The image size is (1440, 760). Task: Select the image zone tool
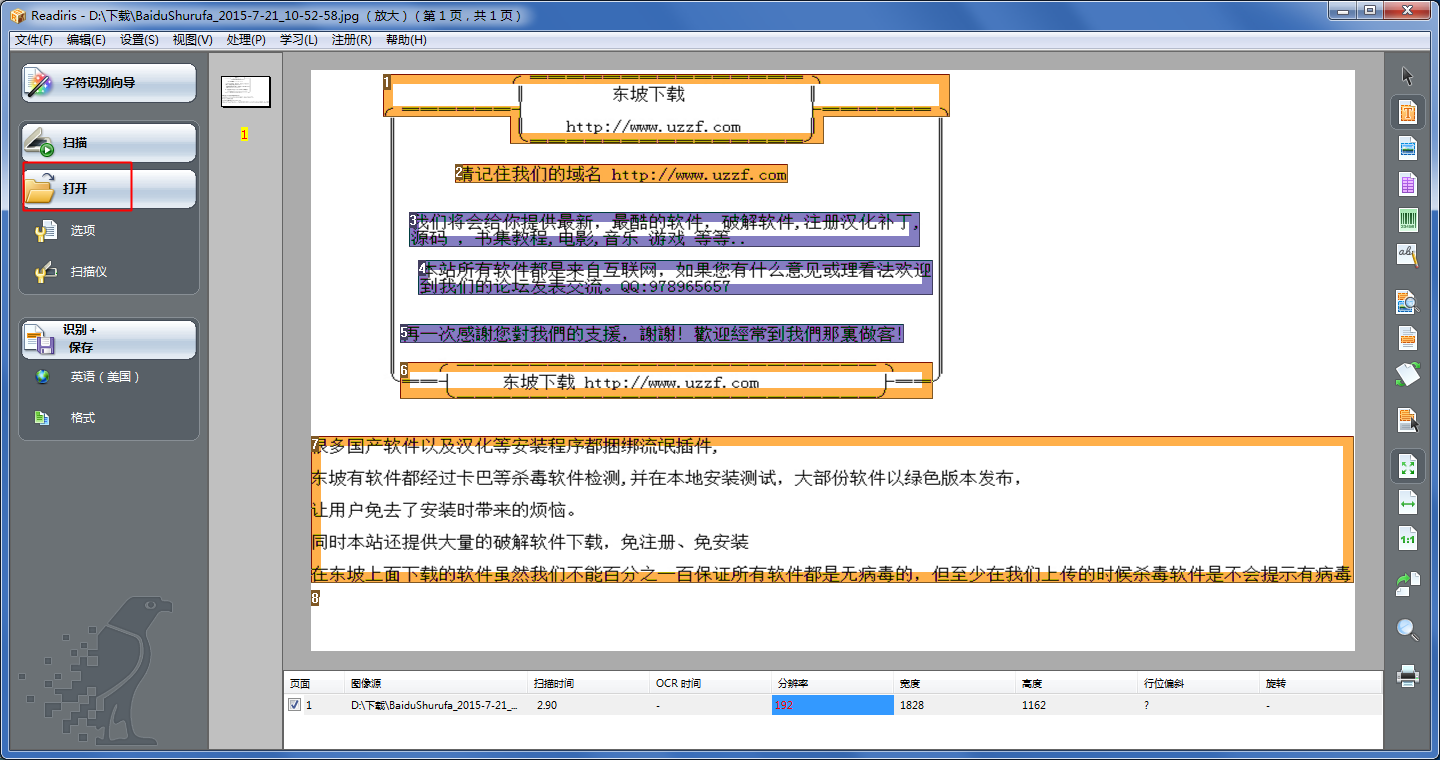pos(1408,148)
